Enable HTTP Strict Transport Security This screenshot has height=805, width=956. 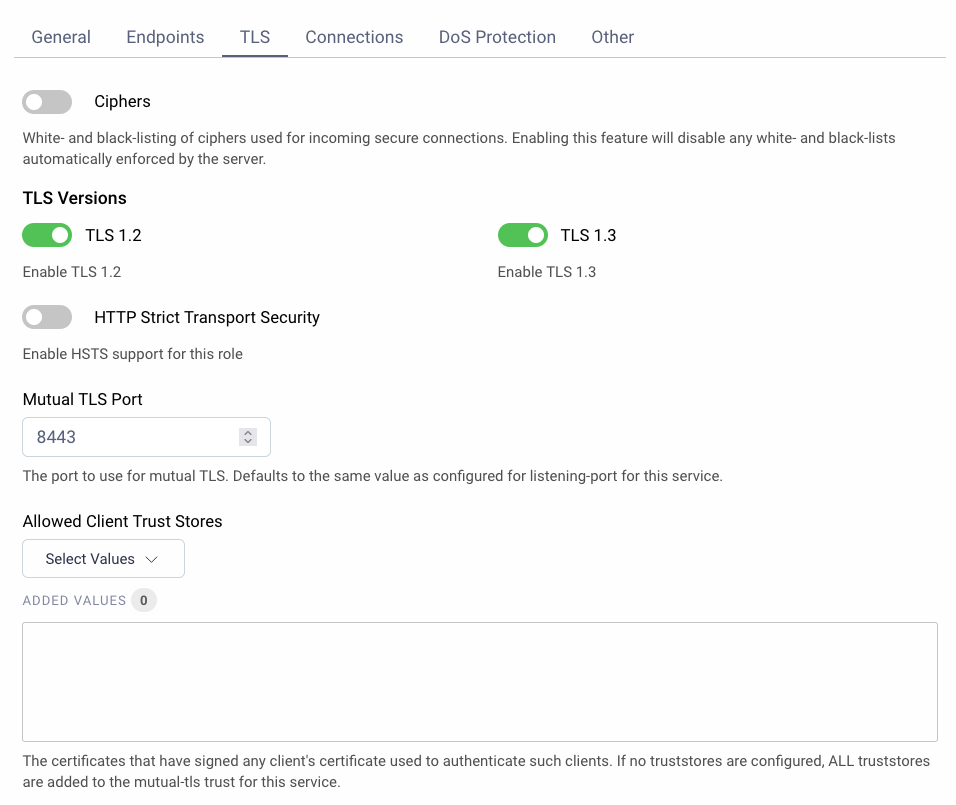point(47,317)
